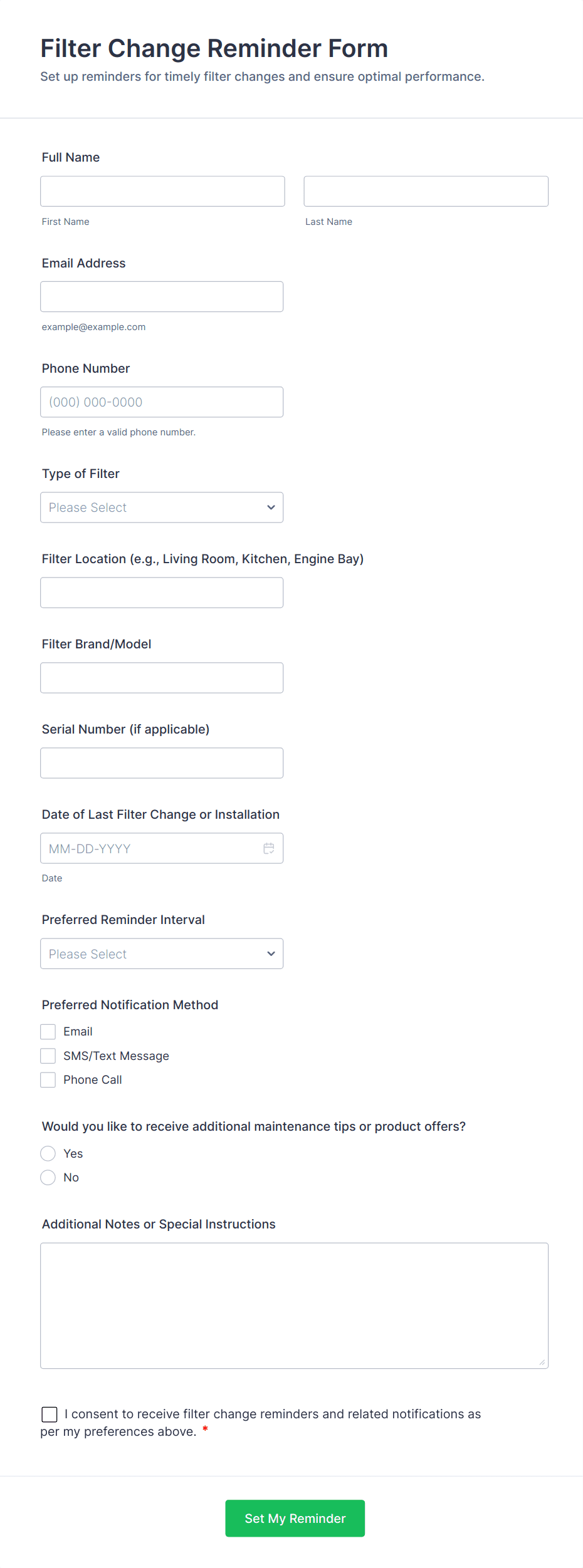Select the Filter Location text box
Viewport: 583px width, 1568px height.
[162, 592]
